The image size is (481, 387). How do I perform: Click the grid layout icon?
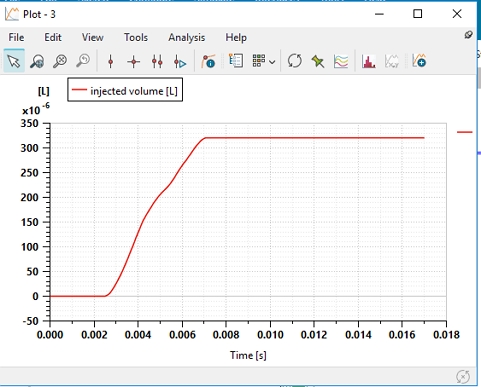(x=259, y=61)
